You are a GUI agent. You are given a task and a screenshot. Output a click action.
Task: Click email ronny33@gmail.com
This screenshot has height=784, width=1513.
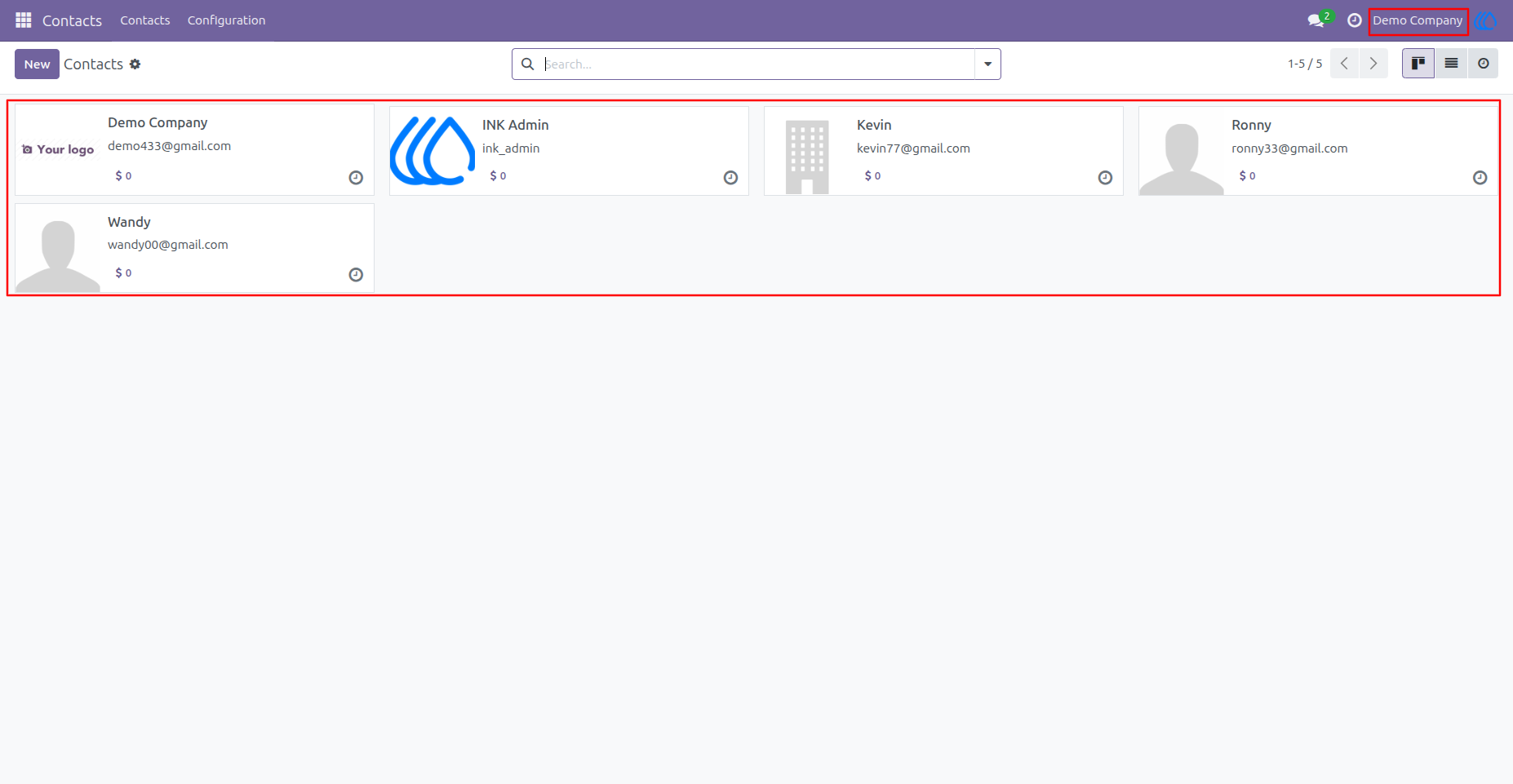click(x=1289, y=148)
